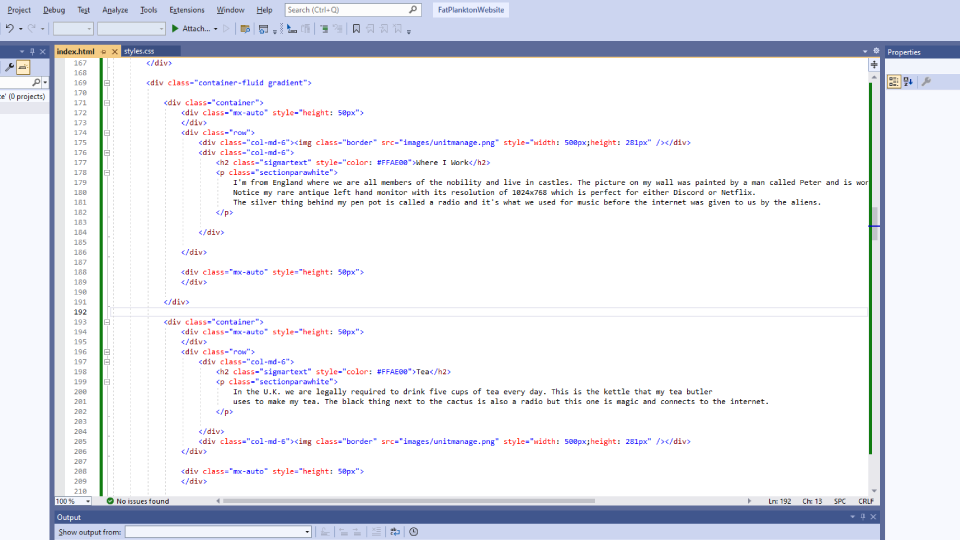Click 'No issues found' status indicator

pos(138,501)
